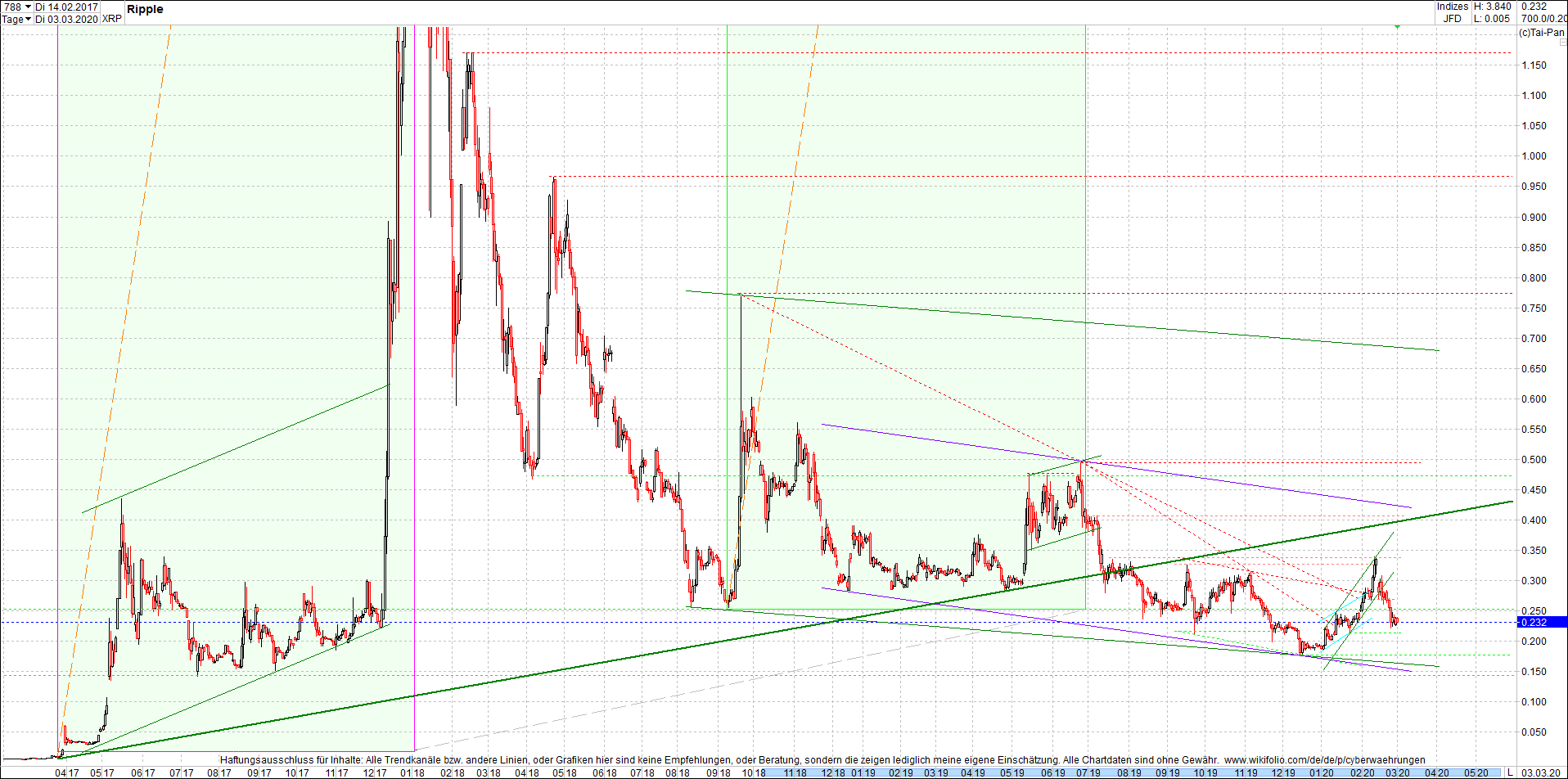Click the start date field Di 14.02.2017
1568x779 pixels.
pyautogui.click(x=67, y=7)
